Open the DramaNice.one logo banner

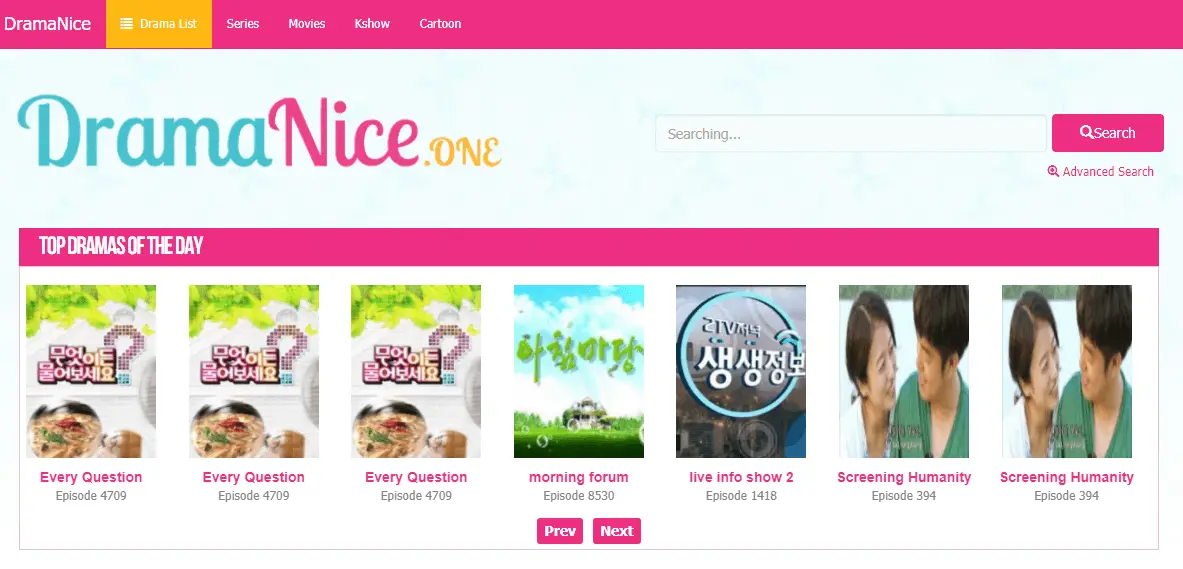259,131
